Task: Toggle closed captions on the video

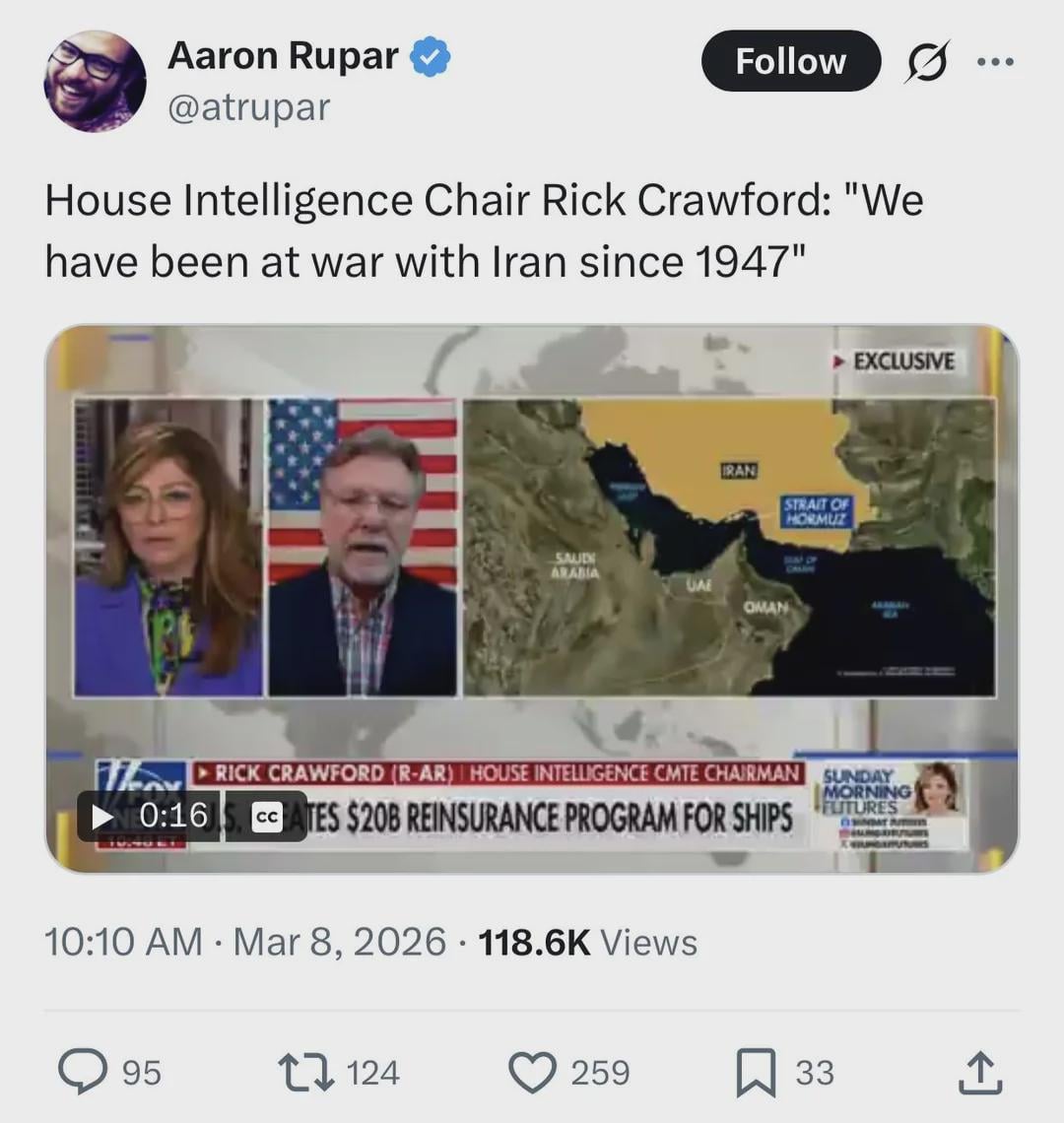Action: [267, 817]
